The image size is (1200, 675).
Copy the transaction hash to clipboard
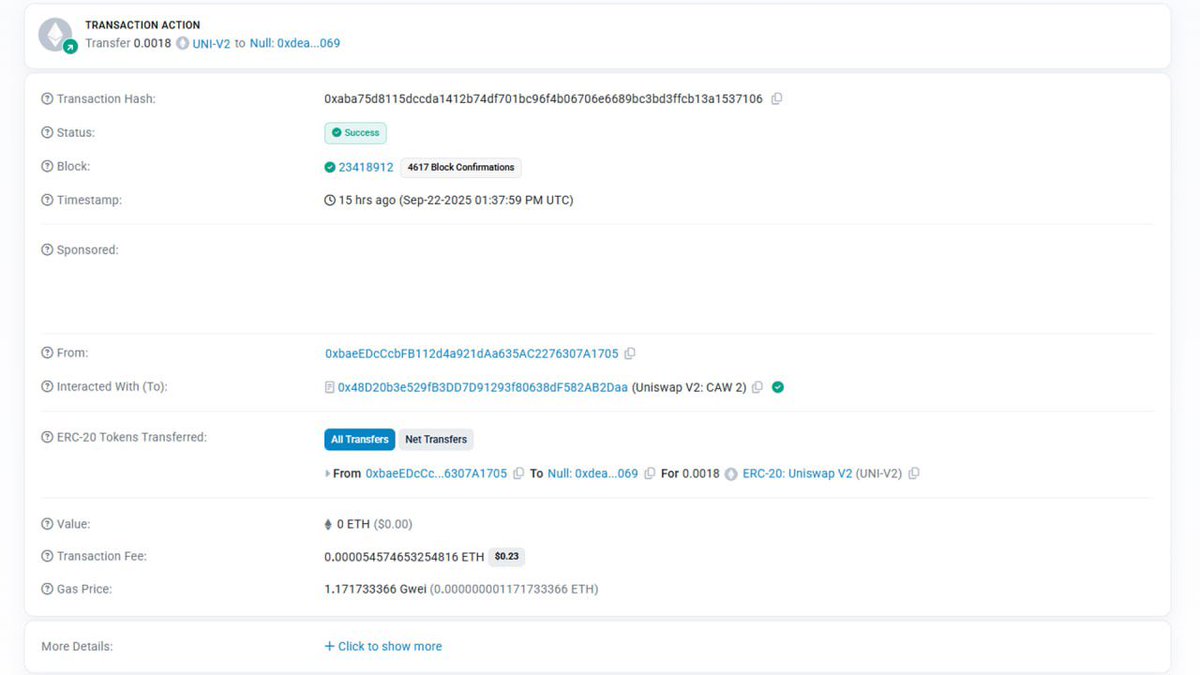point(777,99)
